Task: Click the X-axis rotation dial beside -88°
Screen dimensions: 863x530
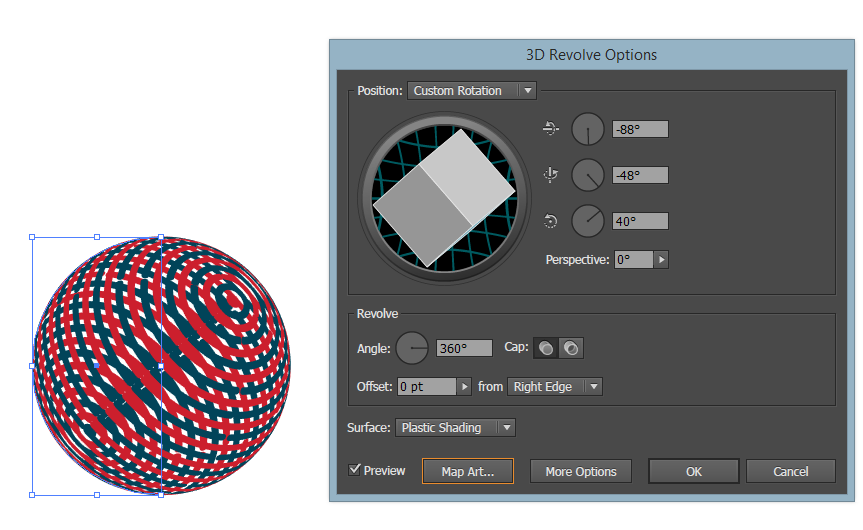Action: (x=588, y=129)
